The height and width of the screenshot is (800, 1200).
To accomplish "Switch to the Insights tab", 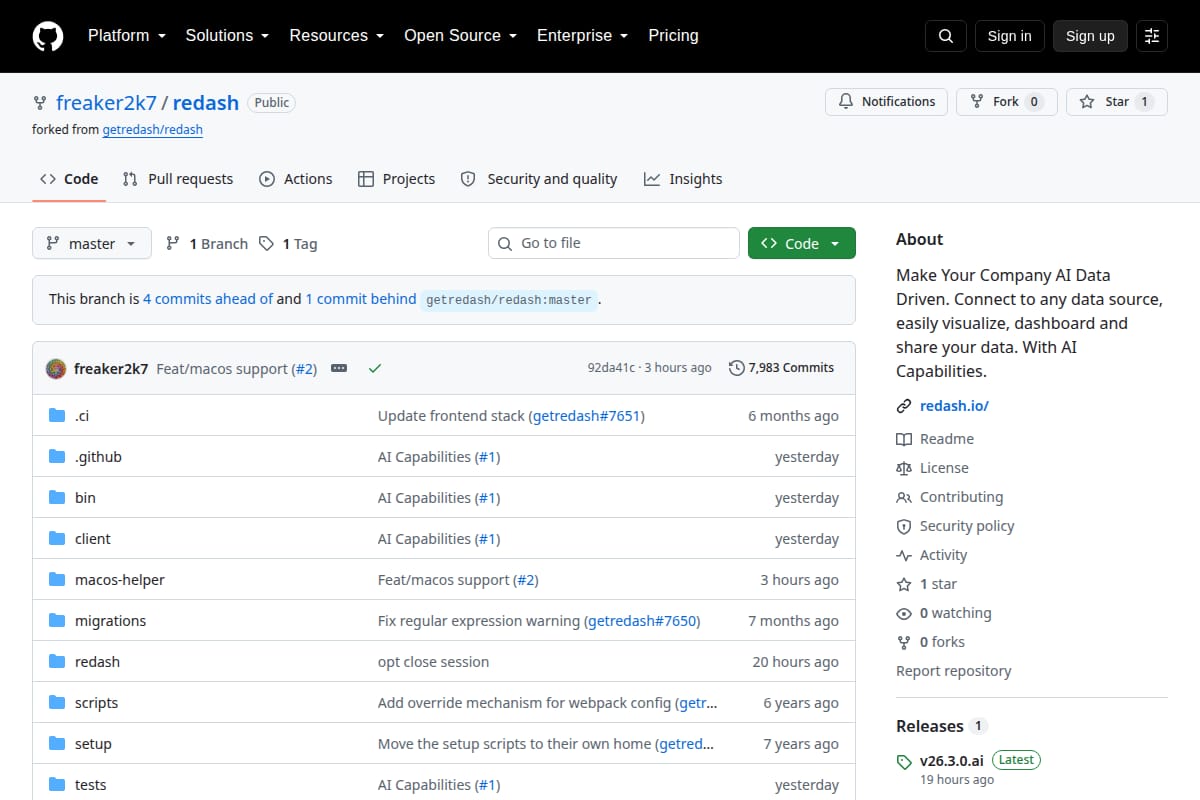I will [x=683, y=179].
